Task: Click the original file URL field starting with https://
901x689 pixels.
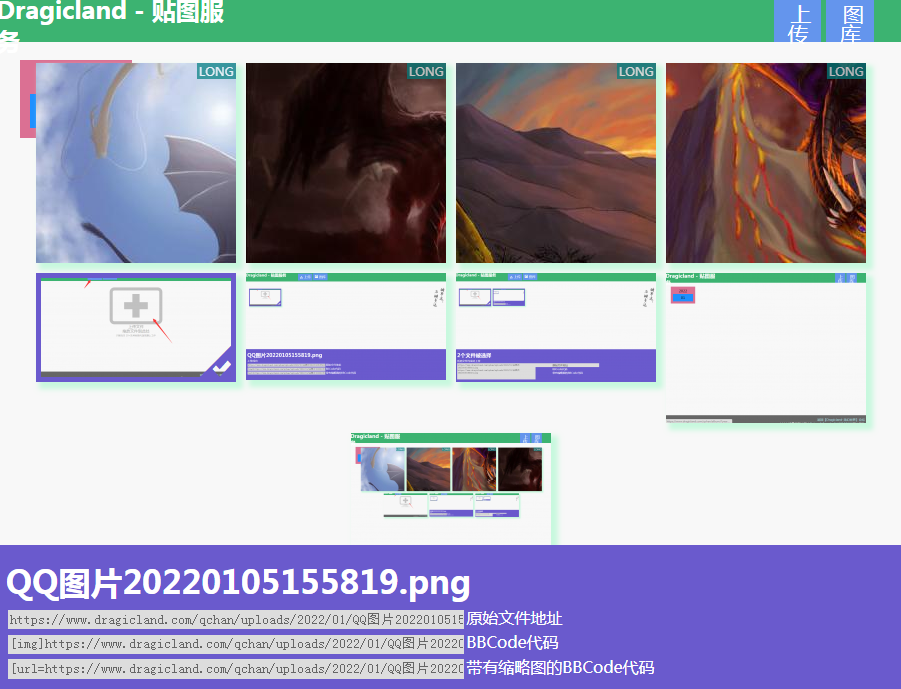Action: (236, 619)
